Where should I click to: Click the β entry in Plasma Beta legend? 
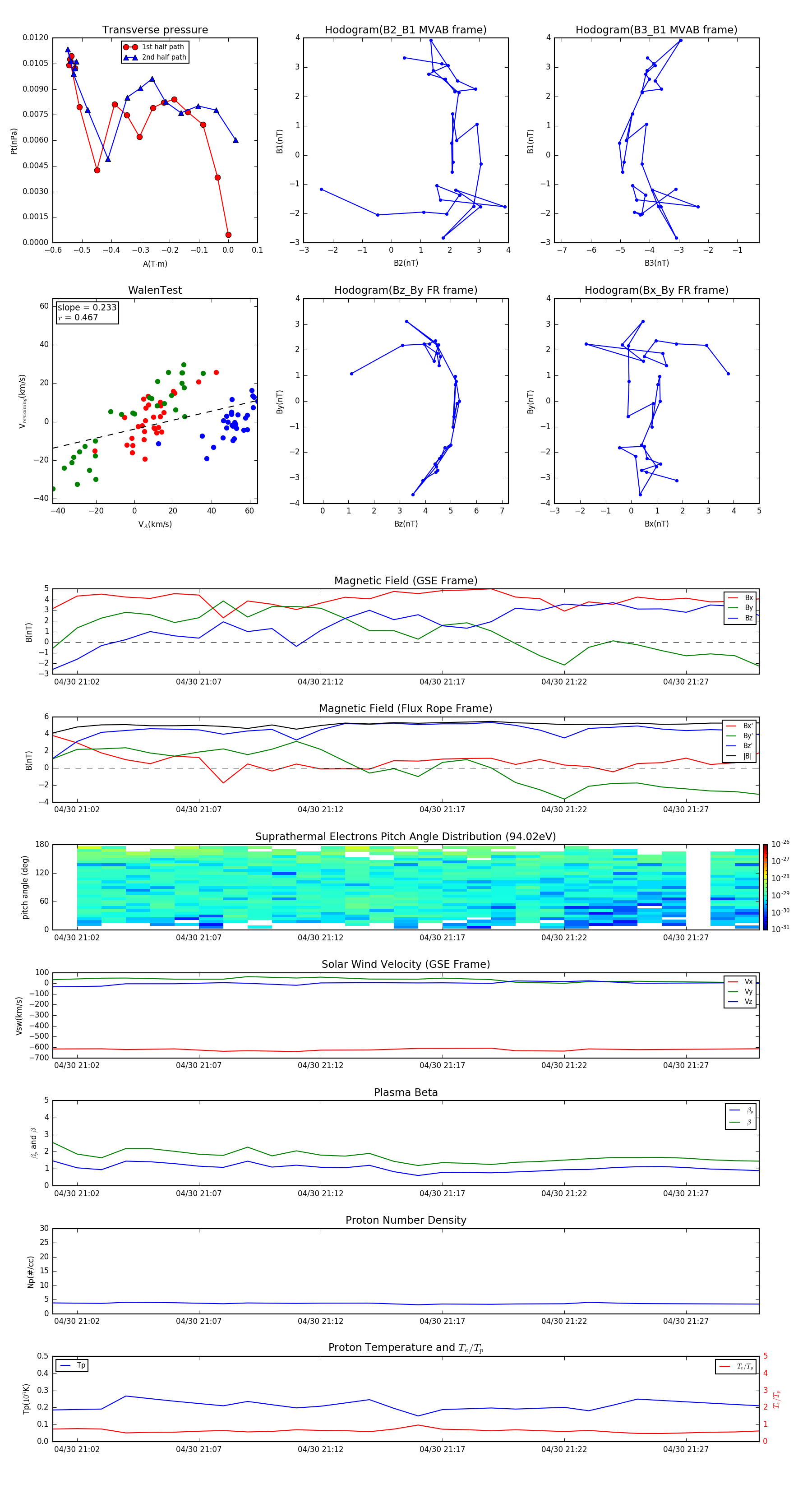pyautogui.click(x=741, y=1122)
